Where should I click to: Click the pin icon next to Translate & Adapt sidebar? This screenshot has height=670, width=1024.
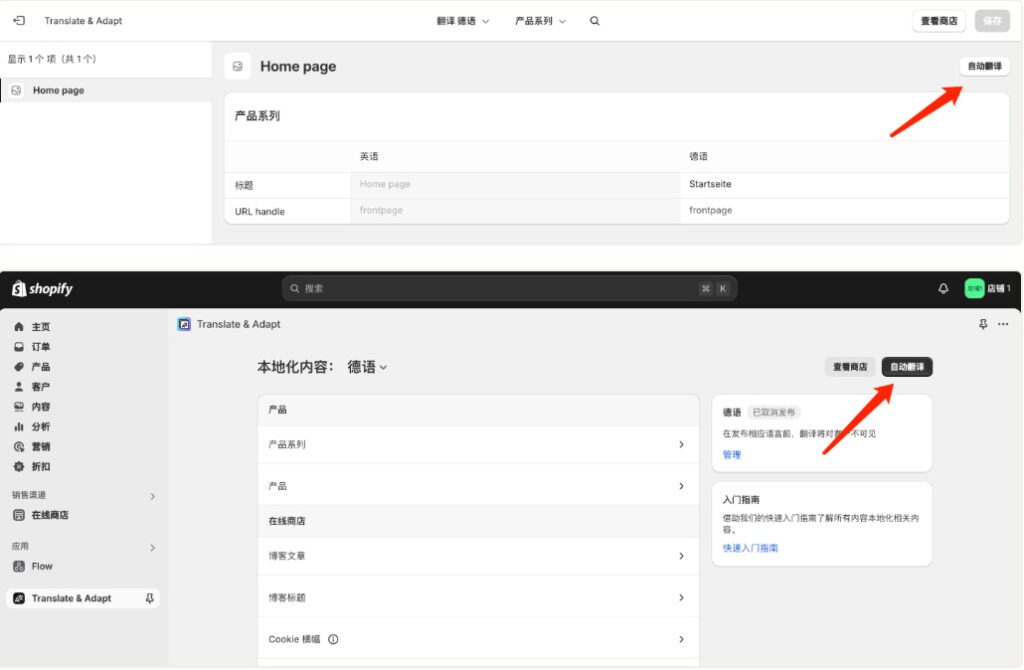click(x=150, y=598)
